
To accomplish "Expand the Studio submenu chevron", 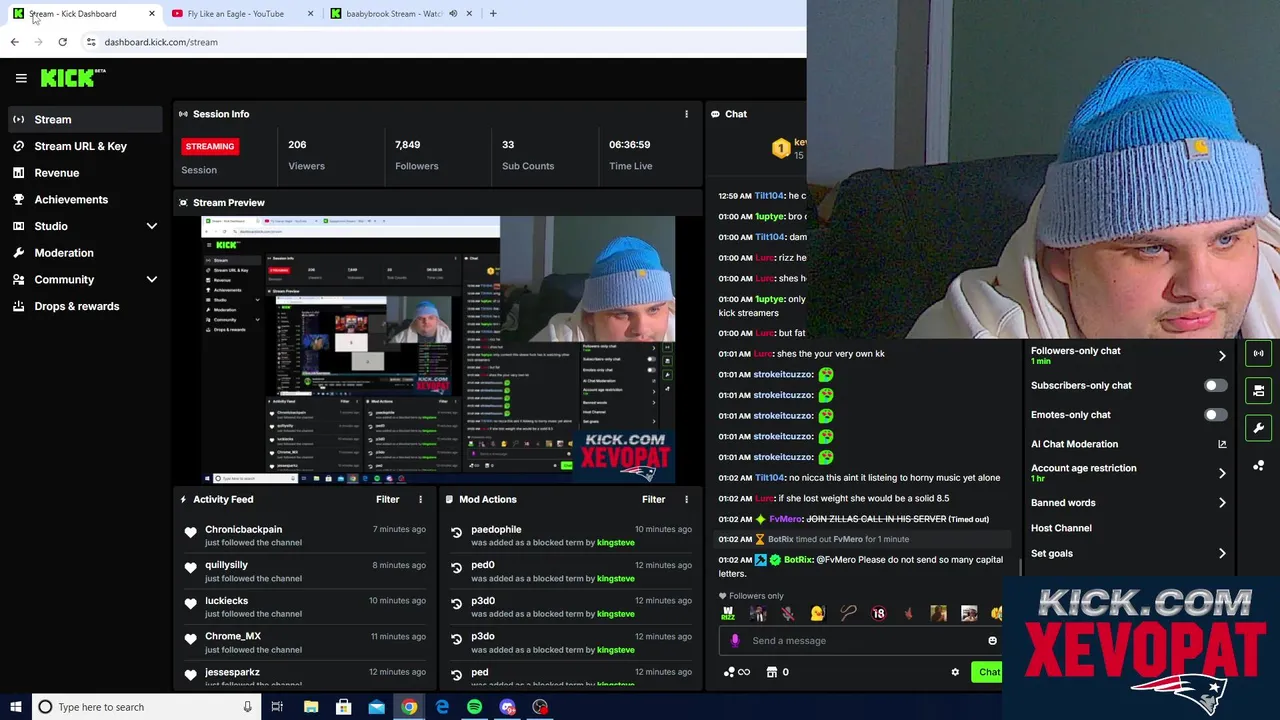I will [152, 226].
